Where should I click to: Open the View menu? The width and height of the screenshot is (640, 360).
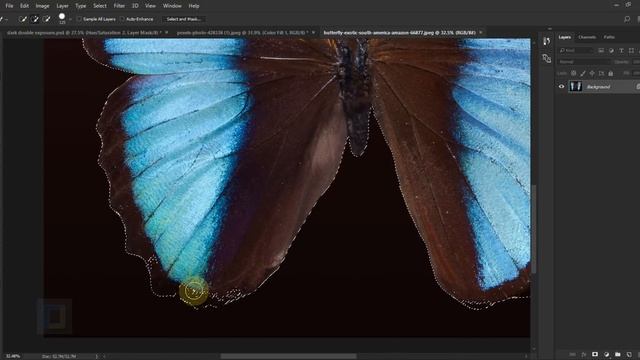pyautogui.click(x=151, y=6)
